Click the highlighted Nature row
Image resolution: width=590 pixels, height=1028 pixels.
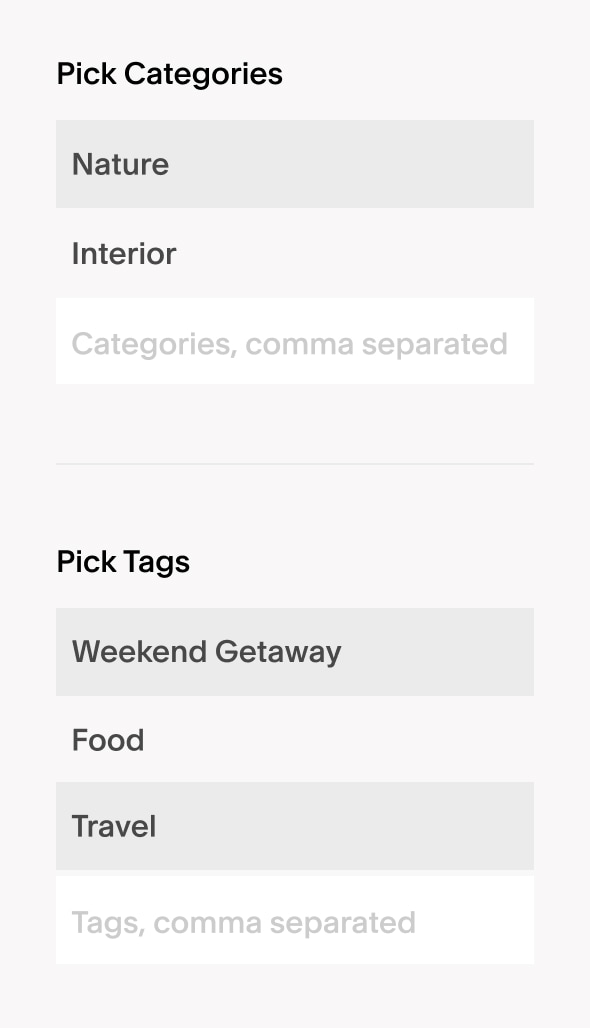(x=295, y=164)
